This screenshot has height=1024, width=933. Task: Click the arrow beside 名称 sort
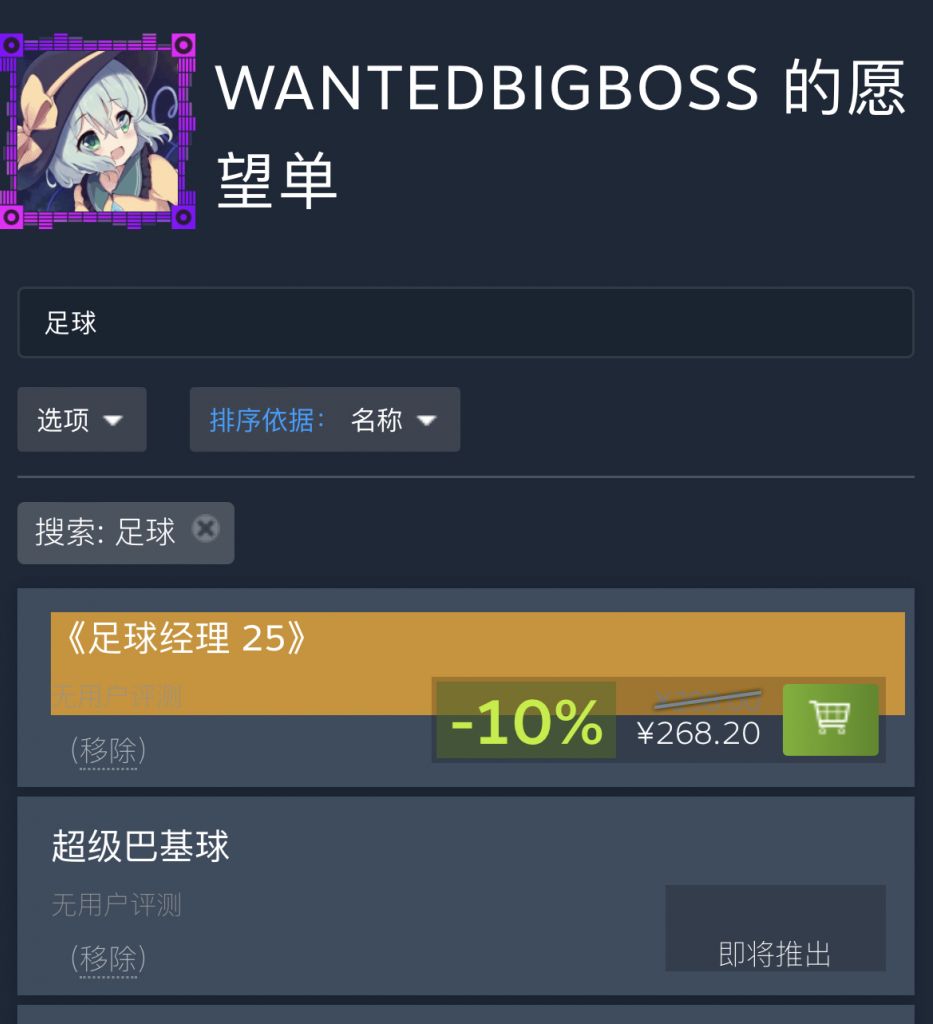point(426,420)
